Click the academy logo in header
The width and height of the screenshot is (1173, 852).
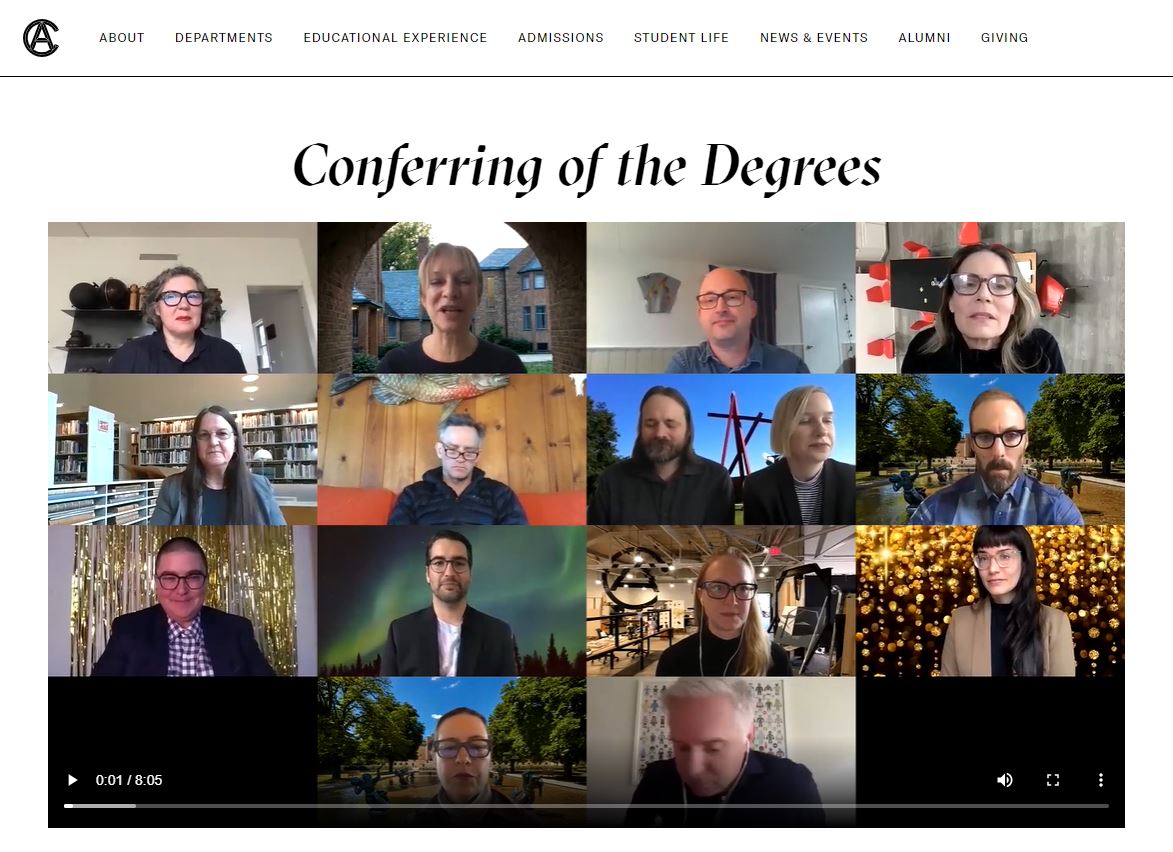point(40,38)
